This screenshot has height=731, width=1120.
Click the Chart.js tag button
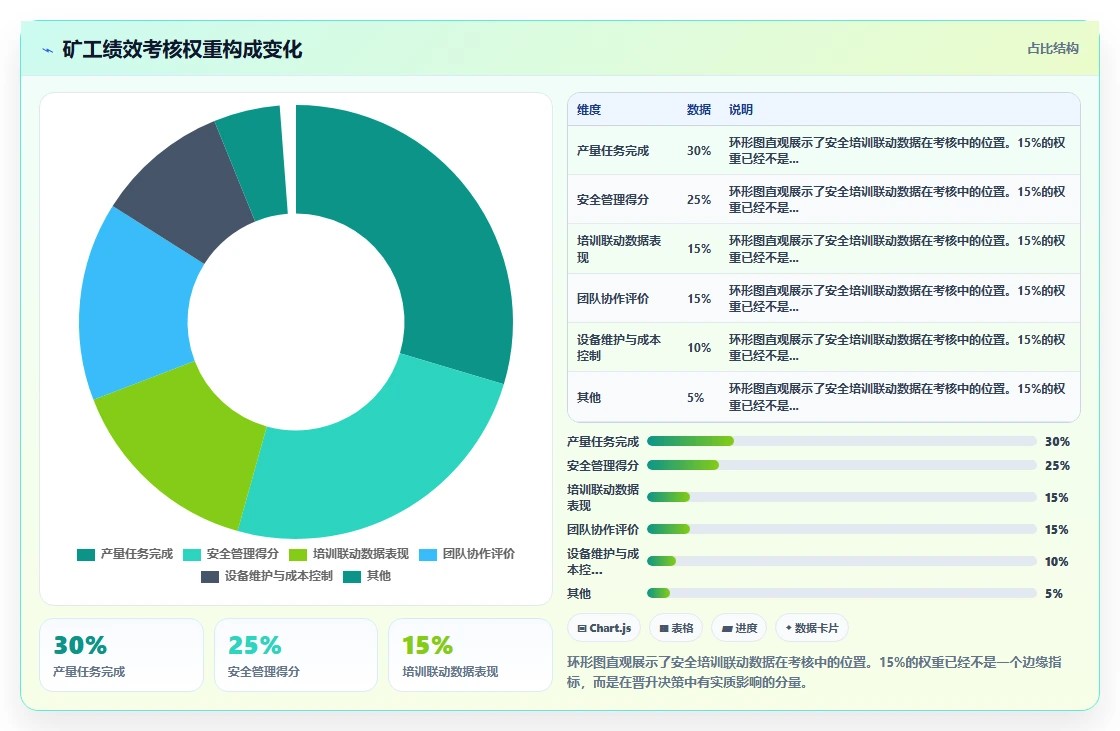click(604, 628)
